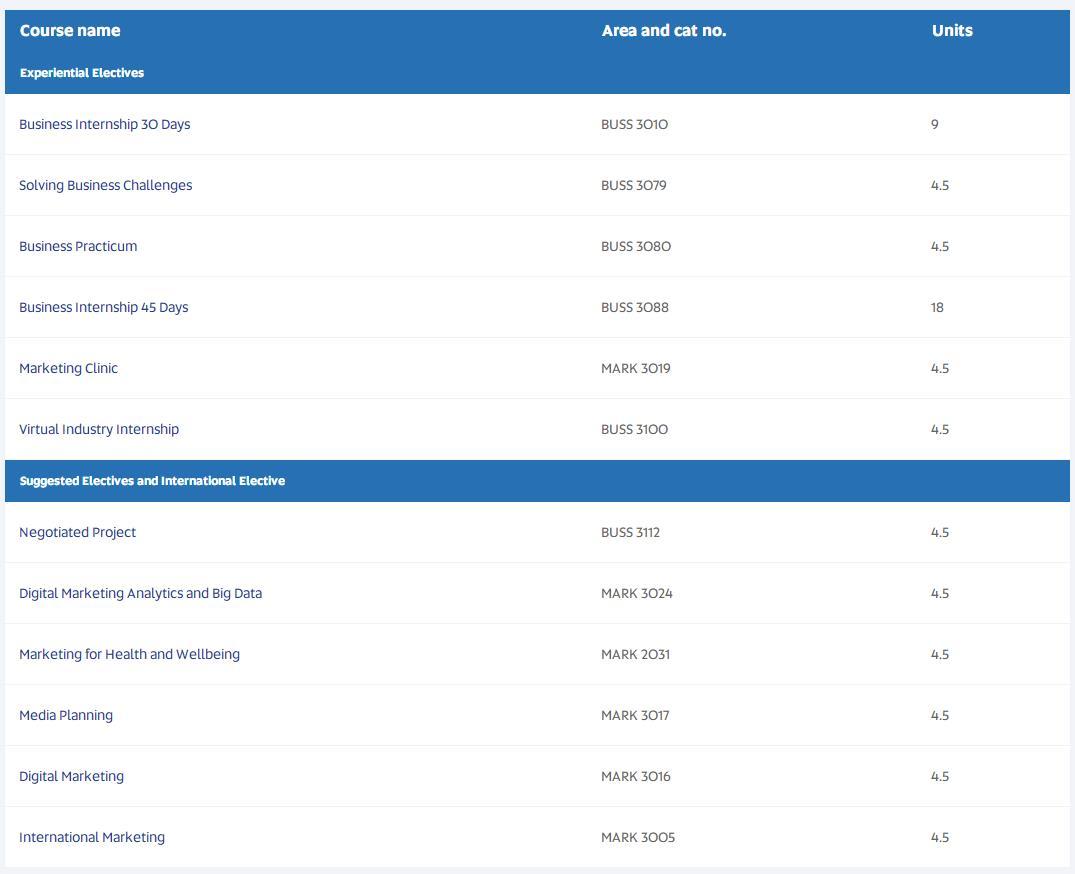The image size is (1075, 874).
Task: Click catalogue code MARK 3024
Action: [x=636, y=593]
